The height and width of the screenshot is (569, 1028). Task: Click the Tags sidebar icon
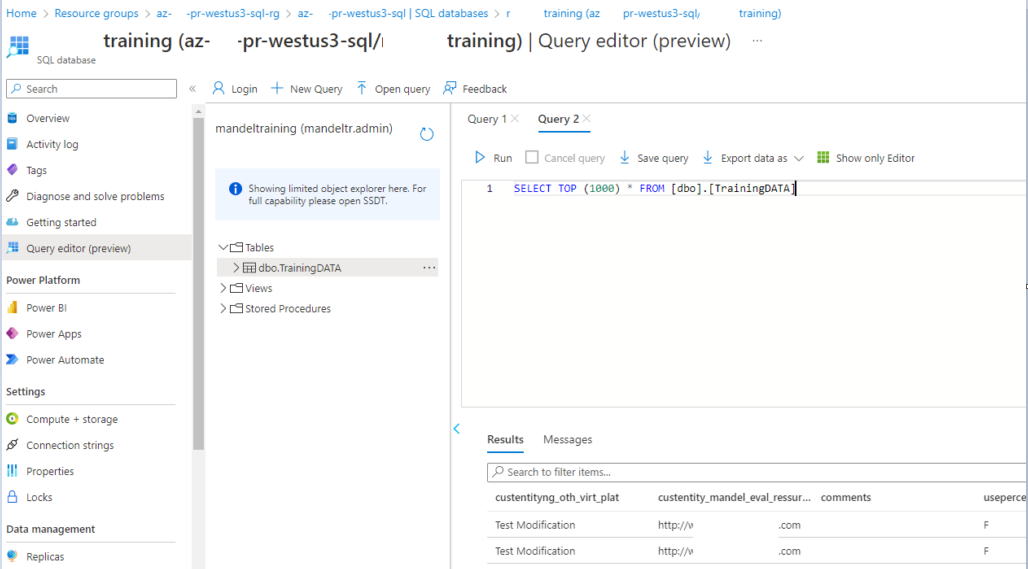pos(12,170)
